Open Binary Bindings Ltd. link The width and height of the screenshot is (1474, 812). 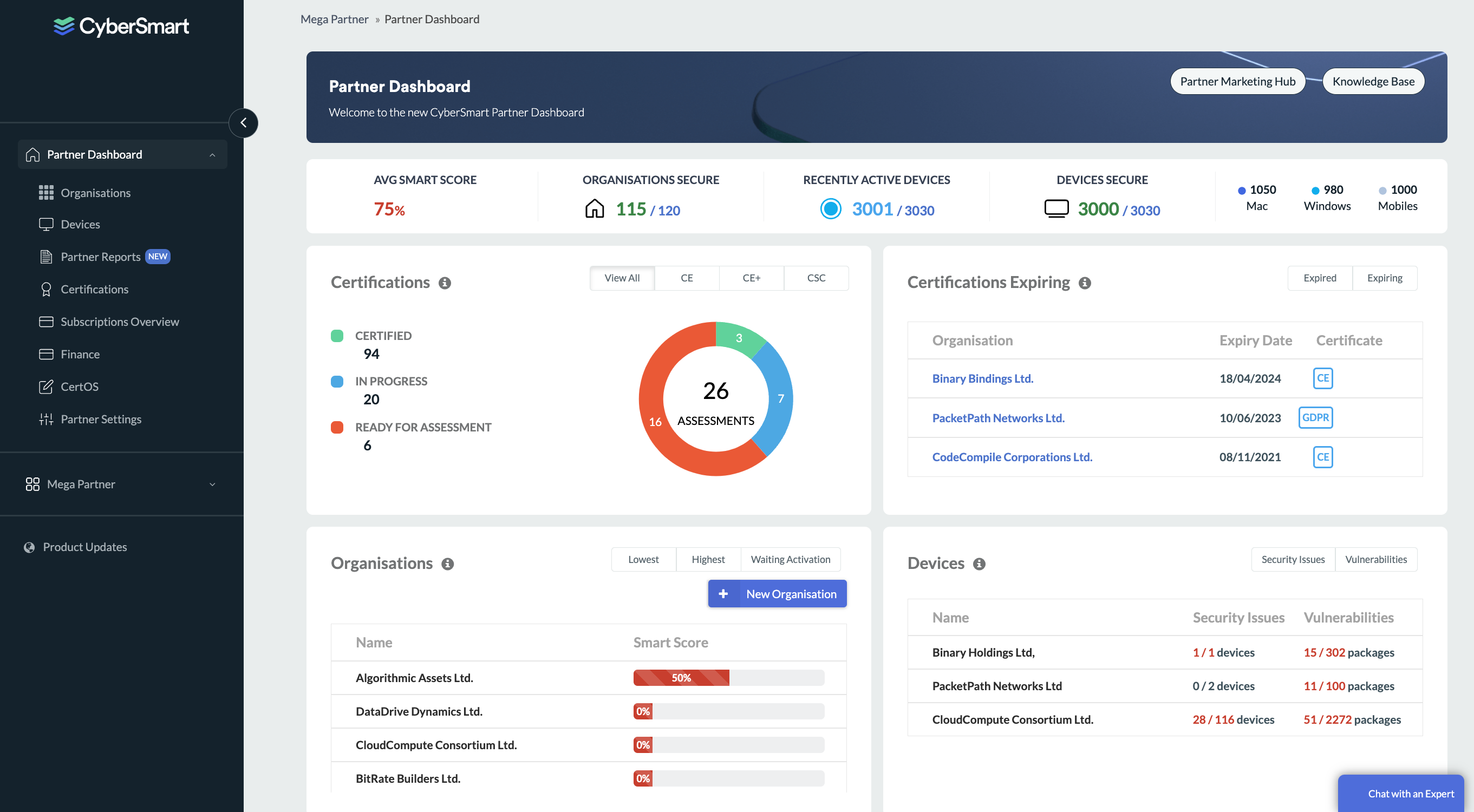click(982, 378)
